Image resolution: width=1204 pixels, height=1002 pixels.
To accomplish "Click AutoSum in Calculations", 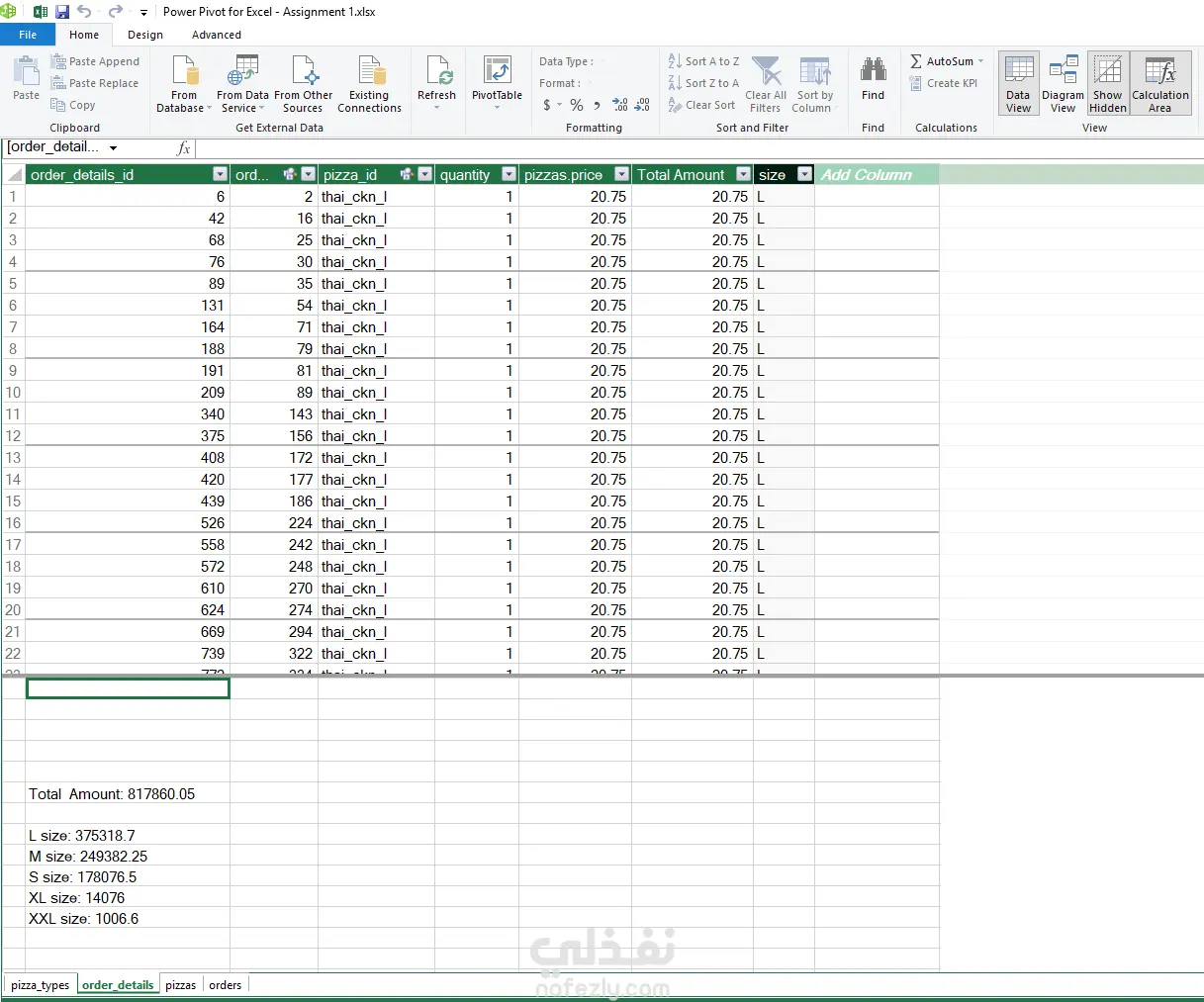I will click(x=947, y=61).
